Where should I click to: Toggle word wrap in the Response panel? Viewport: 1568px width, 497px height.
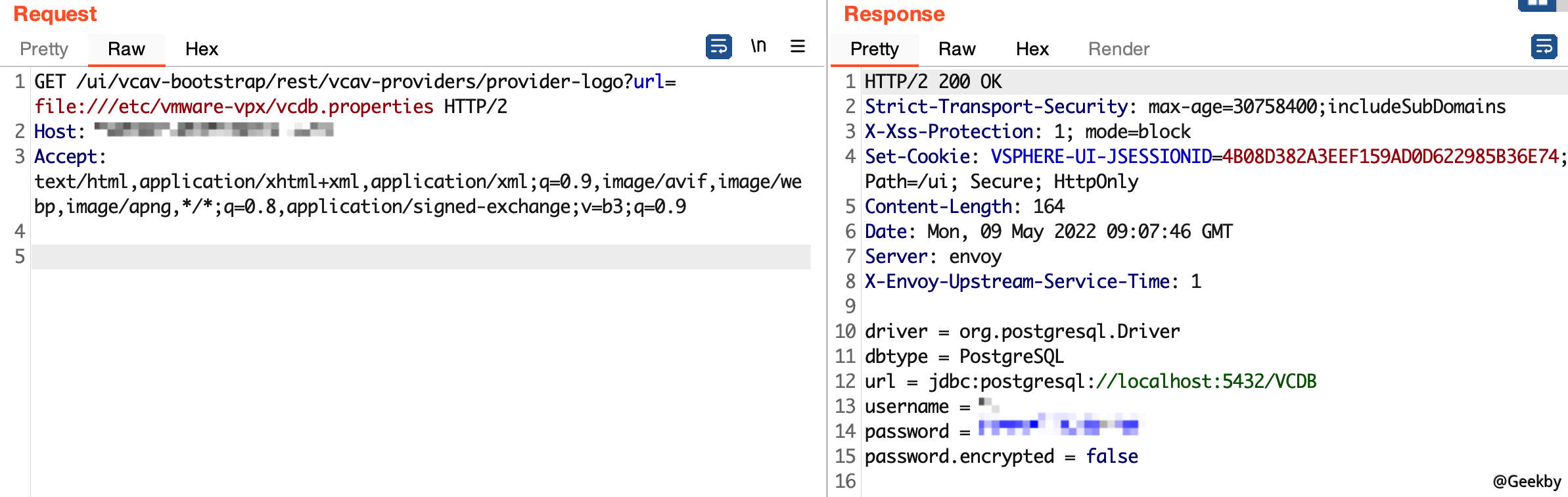1543,47
